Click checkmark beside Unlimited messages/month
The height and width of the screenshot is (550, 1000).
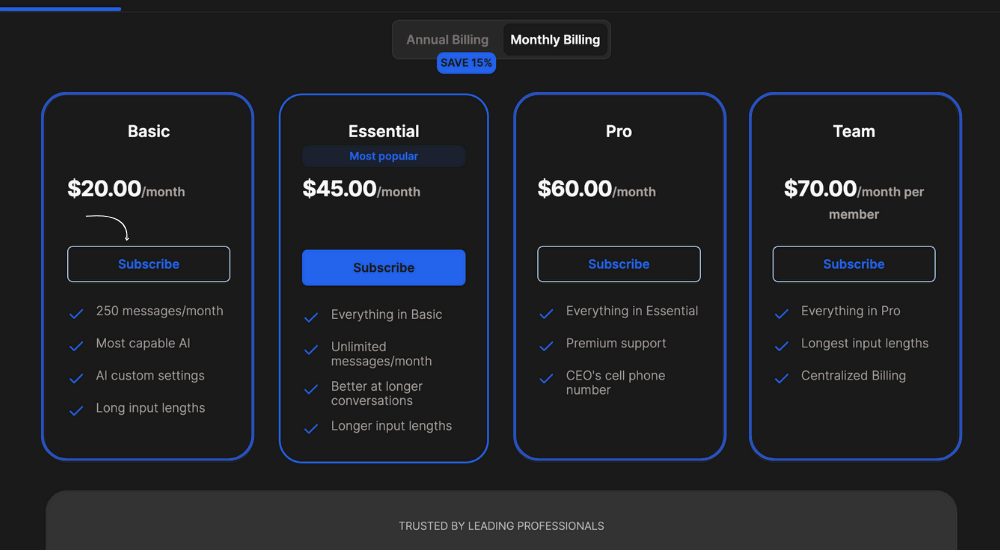tap(311, 350)
